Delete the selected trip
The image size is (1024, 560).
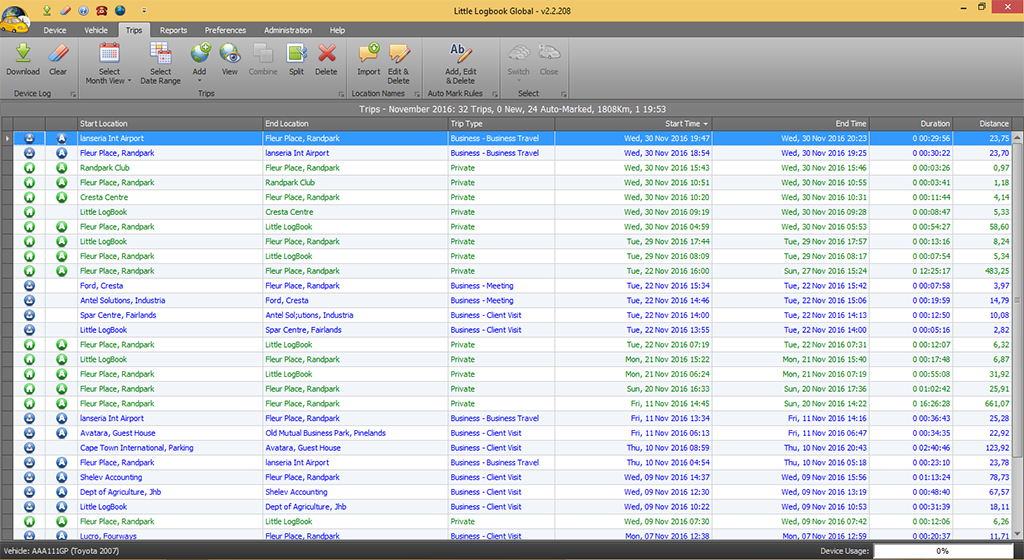(x=326, y=55)
